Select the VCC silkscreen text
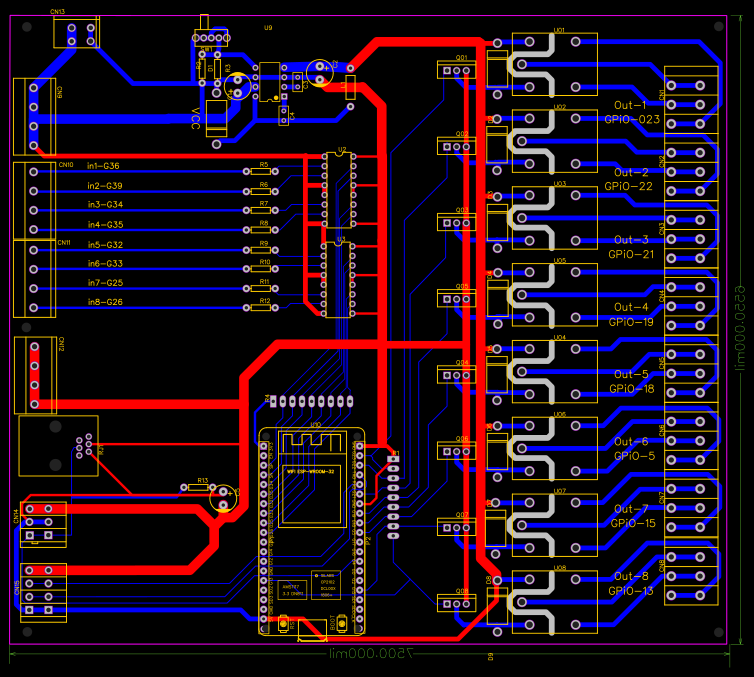Viewport: 754px width, 677px height. click(195, 119)
